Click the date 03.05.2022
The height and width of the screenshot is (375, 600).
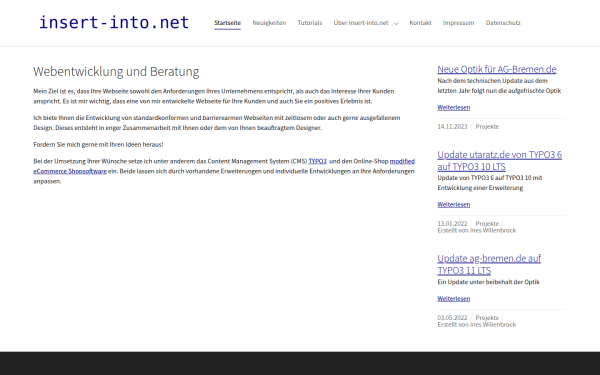tap(452, 318)
